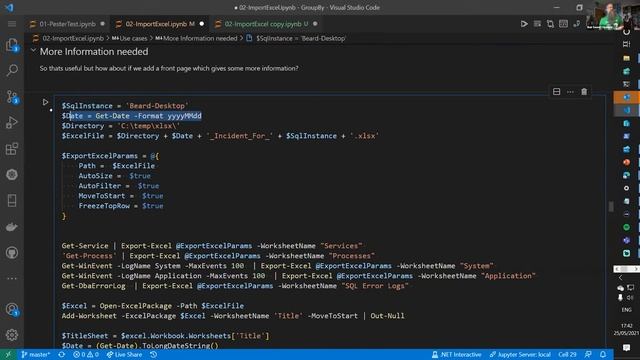The width and height of the screenshot is (640, 360).
Task: Click 02-ImportExcel.ipynb in breadcrumb
Action: (73, 38)
